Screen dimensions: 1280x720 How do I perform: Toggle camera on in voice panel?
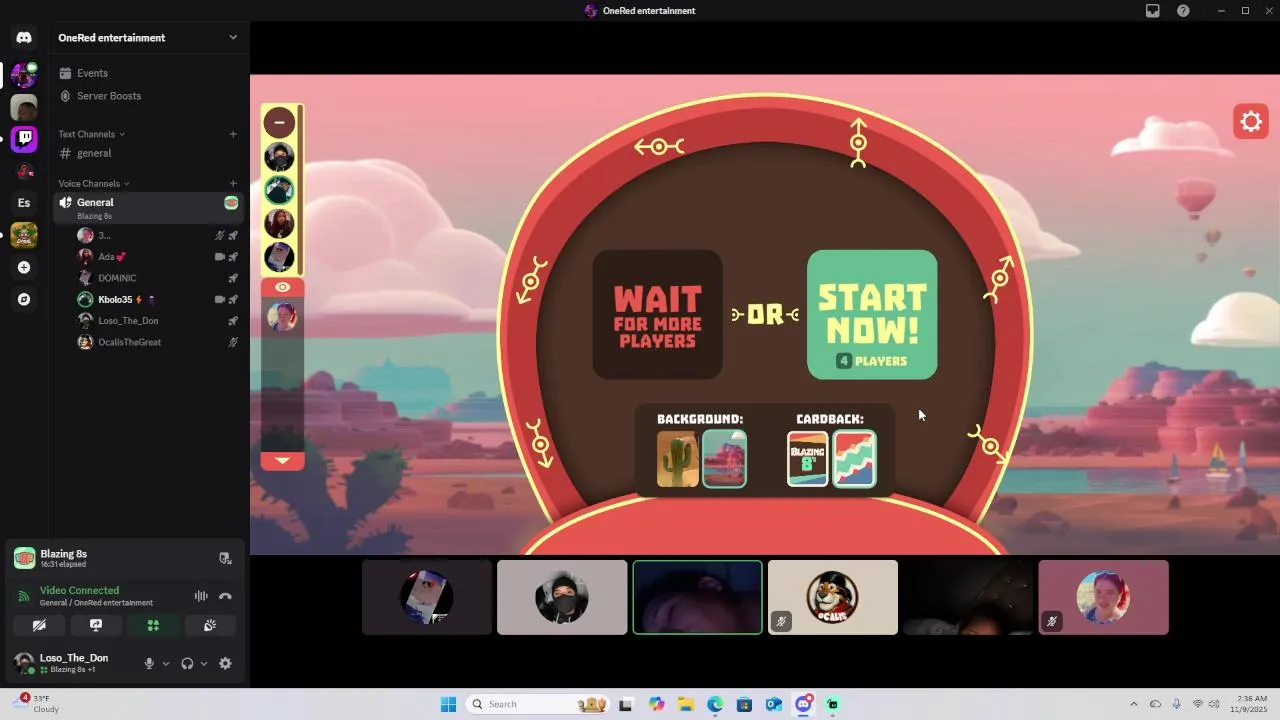coord(39,625)
